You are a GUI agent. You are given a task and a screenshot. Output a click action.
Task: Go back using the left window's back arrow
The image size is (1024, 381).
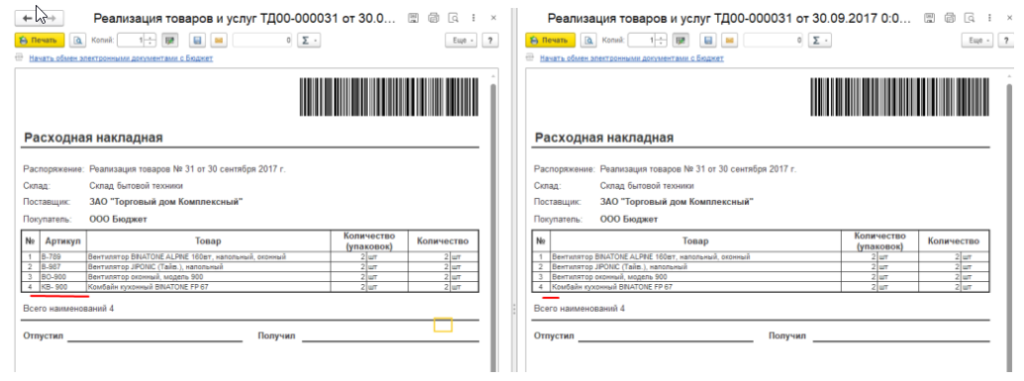tap(27, 18)
